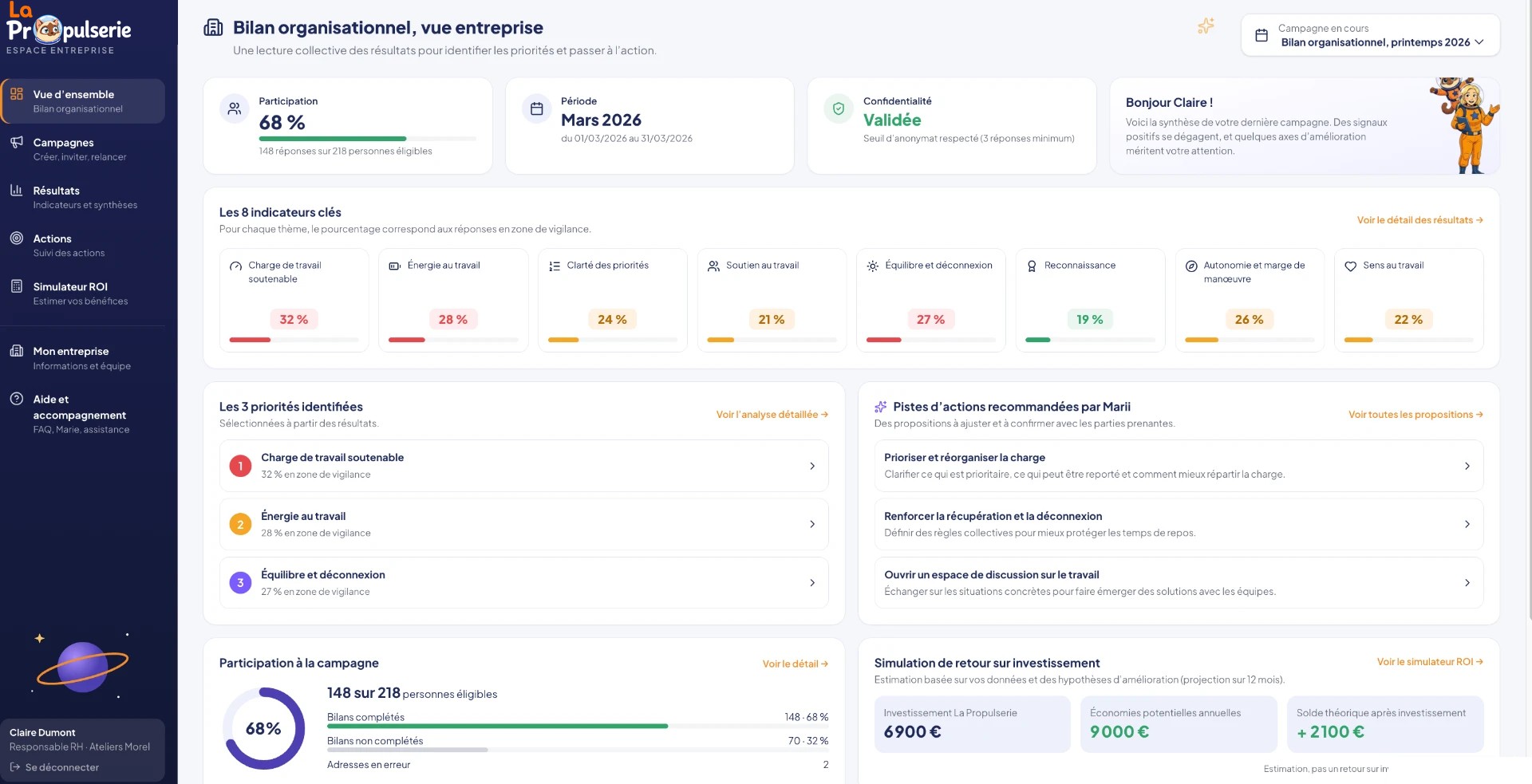
Task: Select the Soutien au travail indicator card
Action: point(772,300)
